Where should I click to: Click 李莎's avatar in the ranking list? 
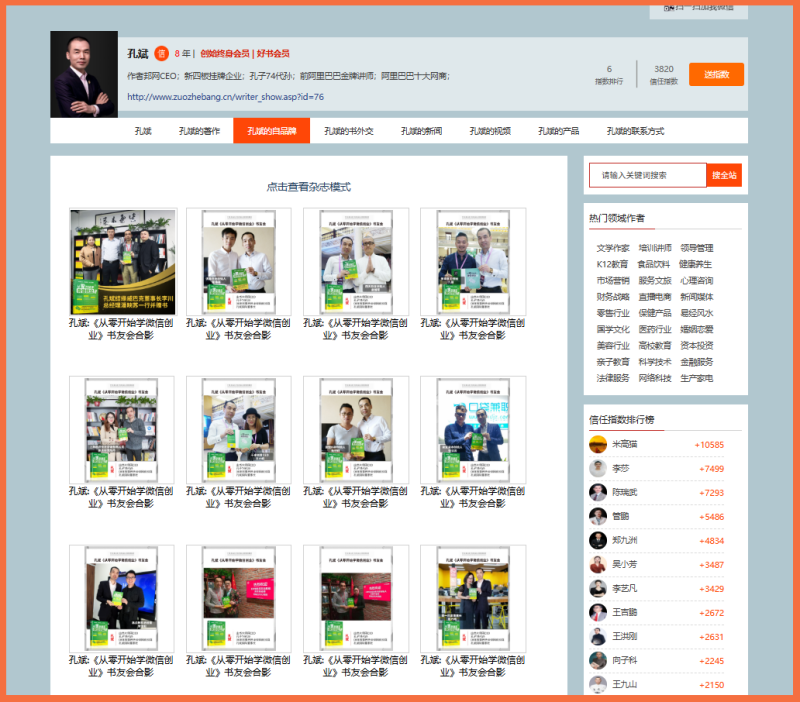pyautogui.click(x=598, y=469)
